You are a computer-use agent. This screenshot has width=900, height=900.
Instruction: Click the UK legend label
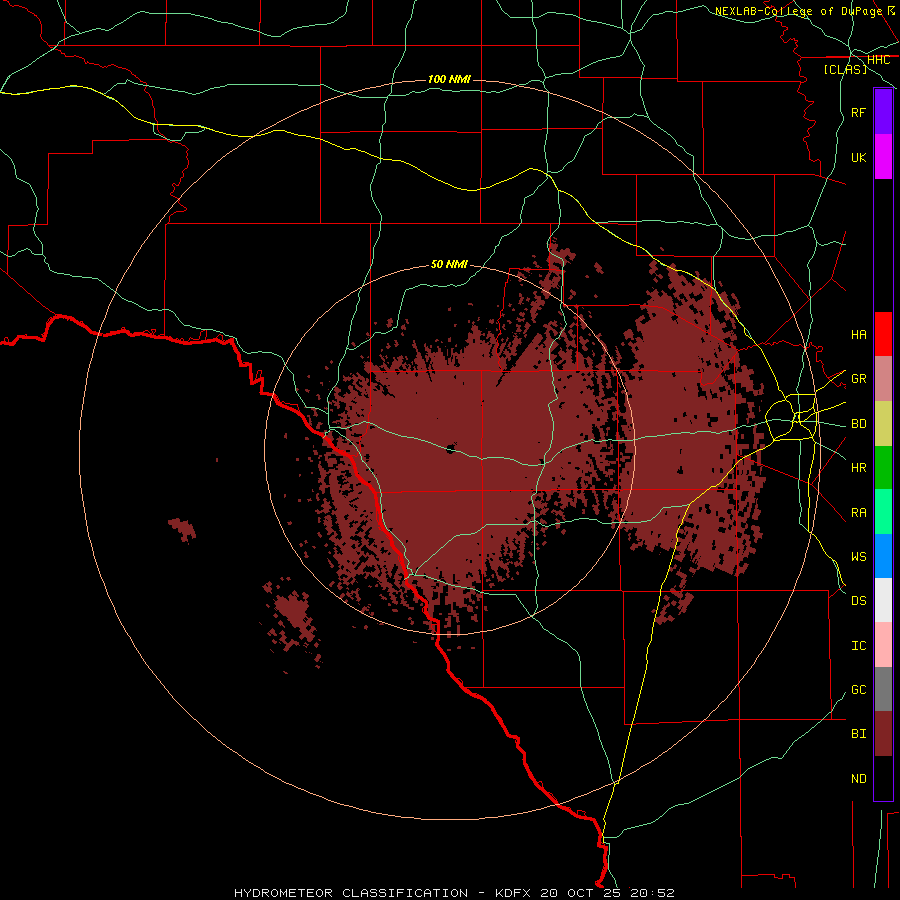tap(858, 157)
